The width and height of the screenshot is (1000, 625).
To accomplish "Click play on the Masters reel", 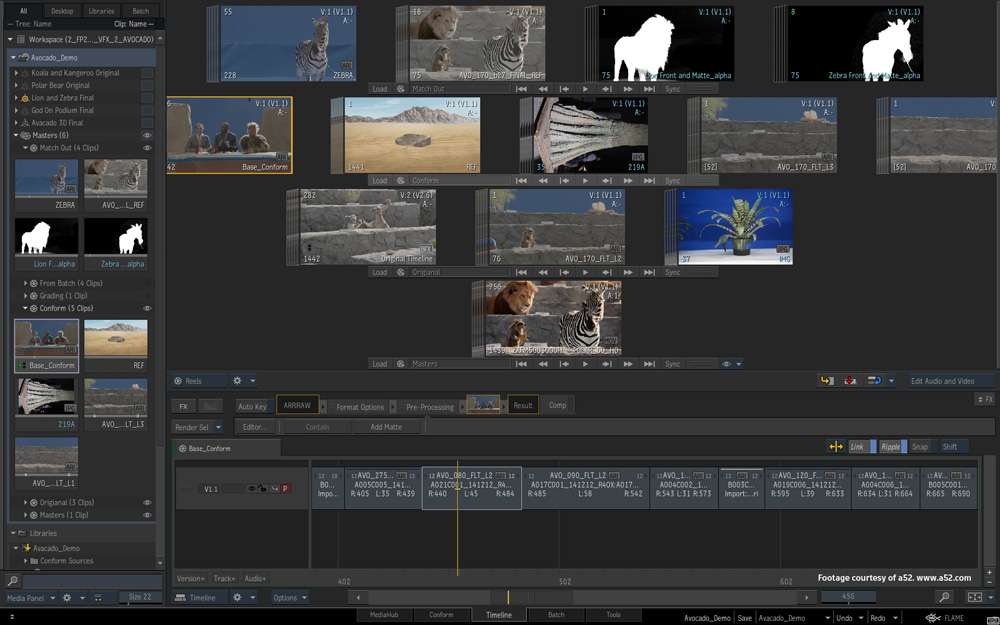I will 585,364.
